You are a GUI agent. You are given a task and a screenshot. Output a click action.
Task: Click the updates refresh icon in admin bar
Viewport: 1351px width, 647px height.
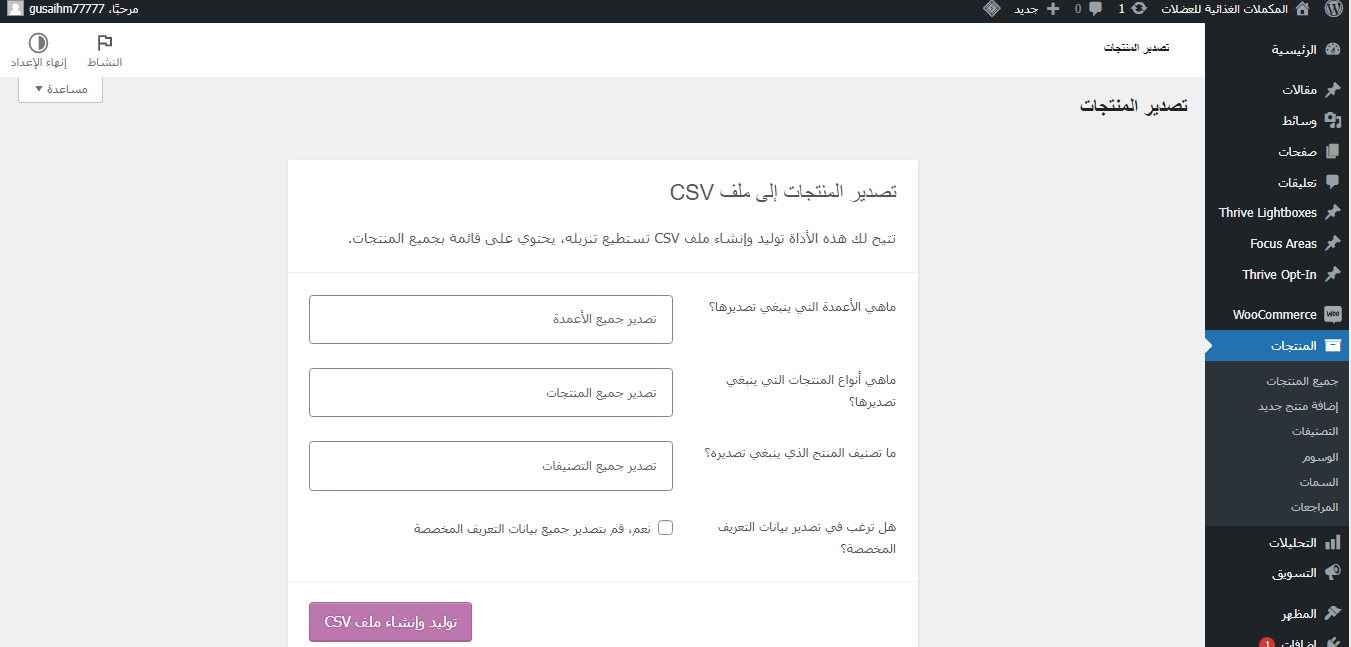pyautogui.click(x=1138, y=9)
